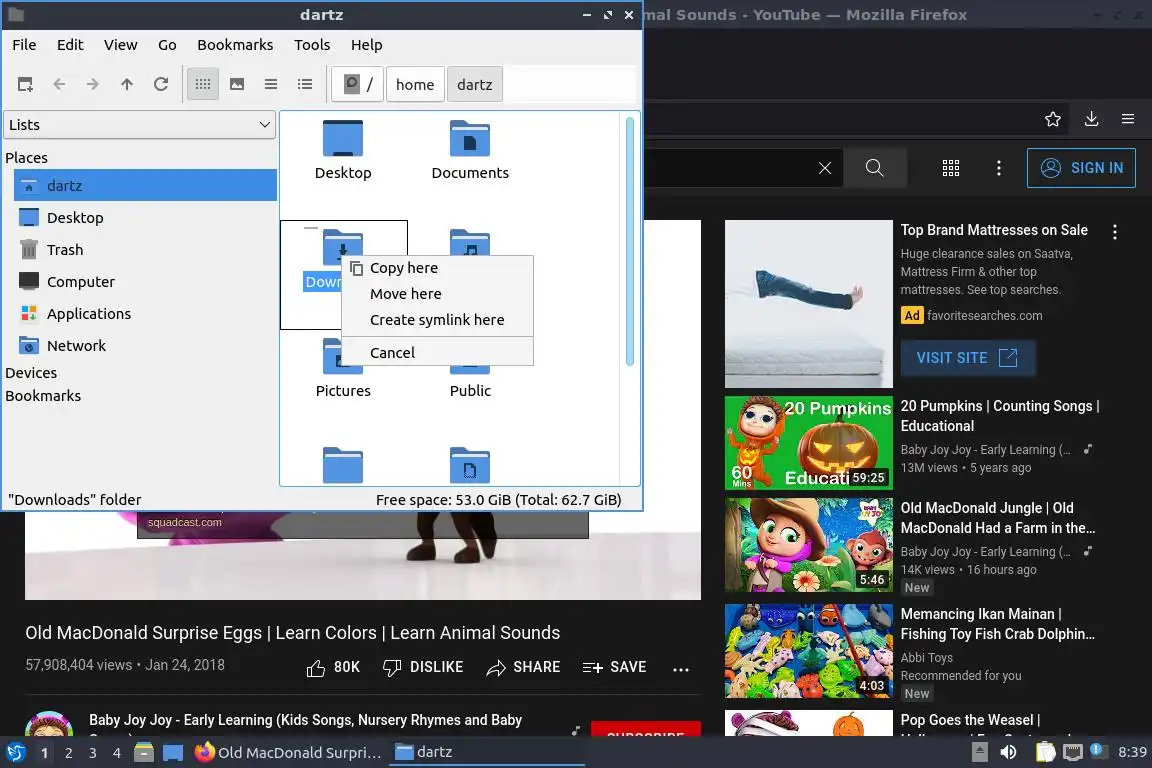Open YouTube settings three-dot menu

click(x=998, y=168)
